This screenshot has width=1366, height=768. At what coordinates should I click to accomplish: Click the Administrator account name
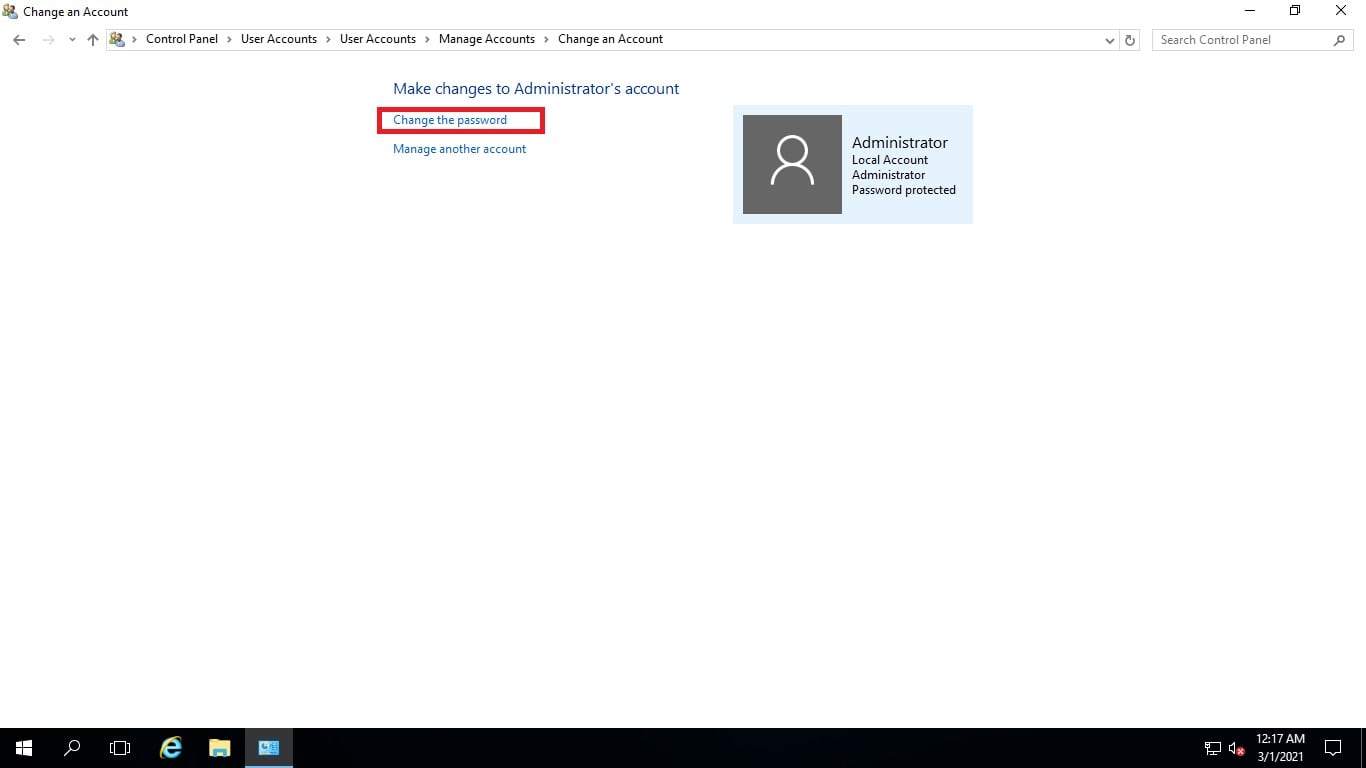click(x=900, y=143)
